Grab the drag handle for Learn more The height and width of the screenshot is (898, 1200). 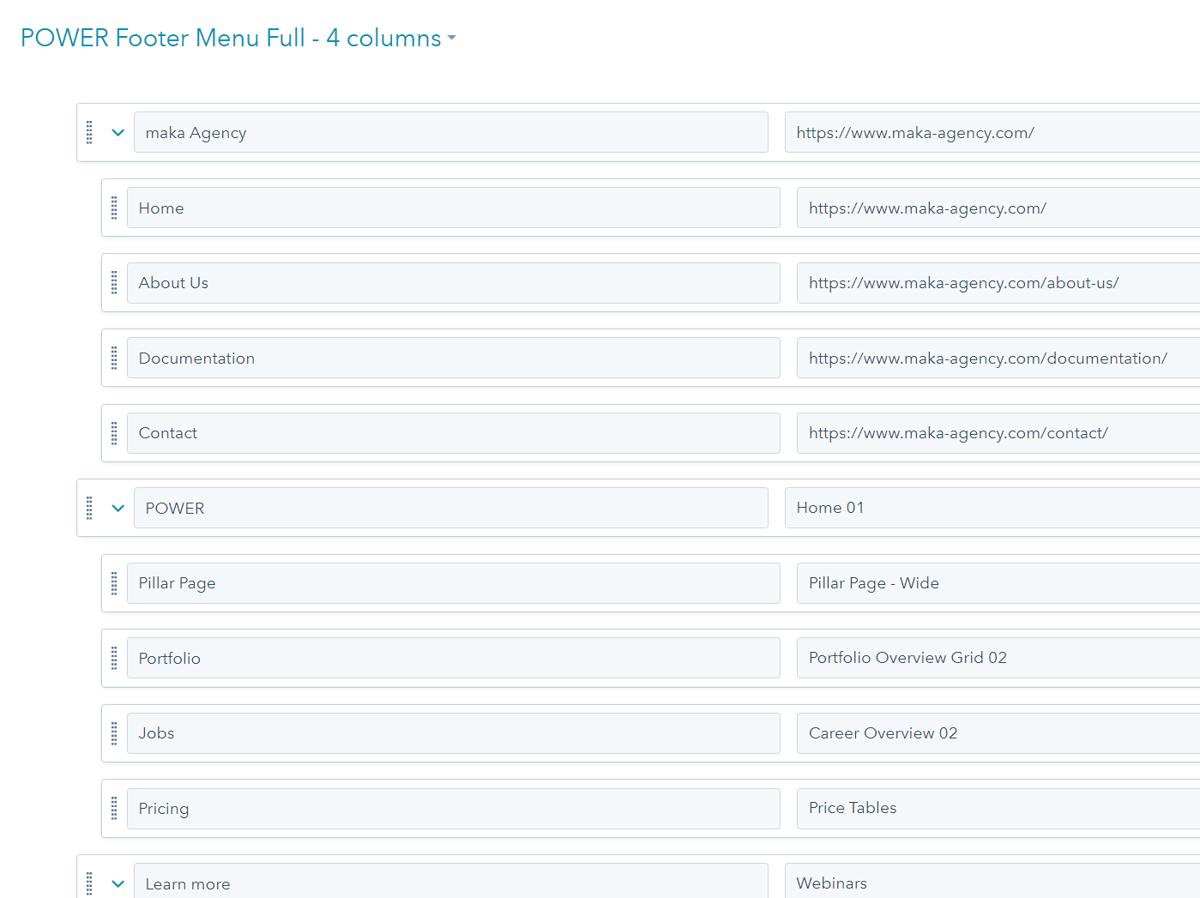[x=90, y=883]
